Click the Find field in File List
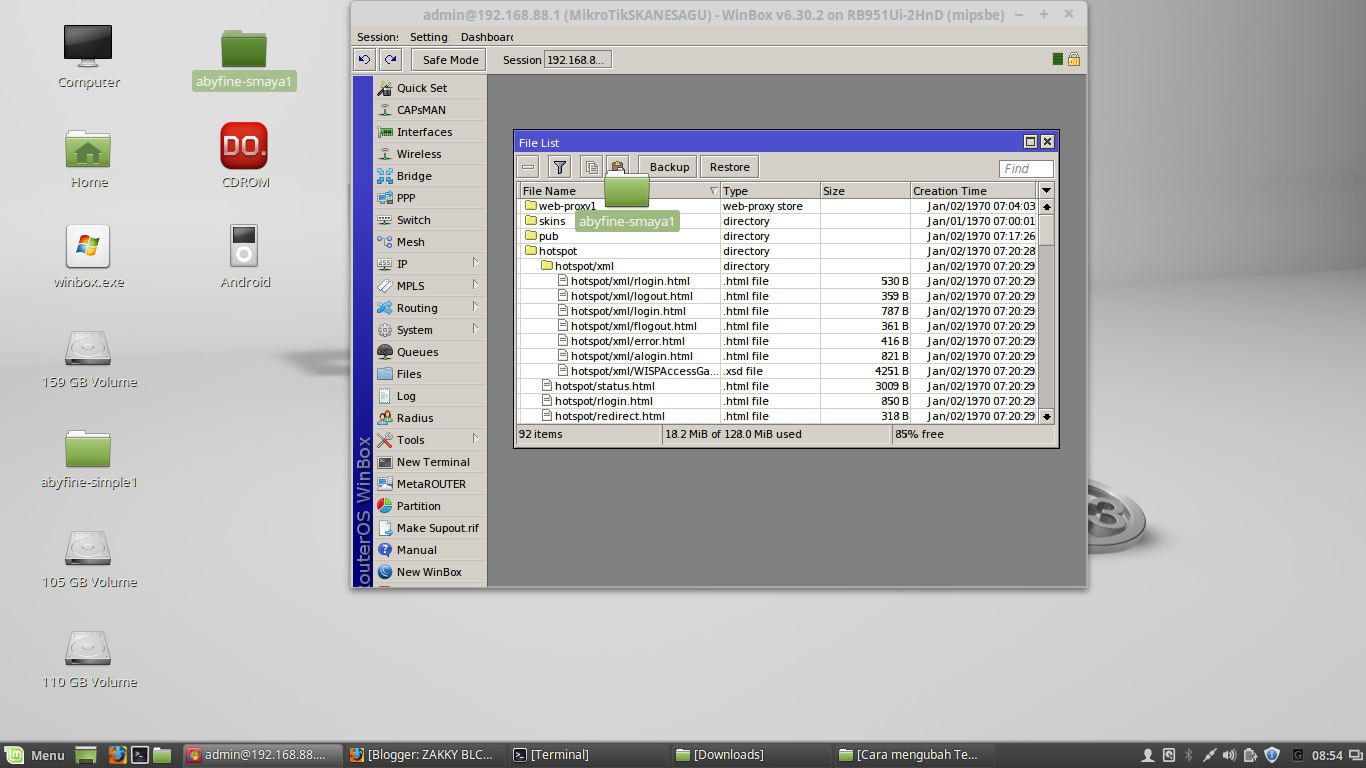Screen dimensions: 1366x768 [x=1026, y=169]
